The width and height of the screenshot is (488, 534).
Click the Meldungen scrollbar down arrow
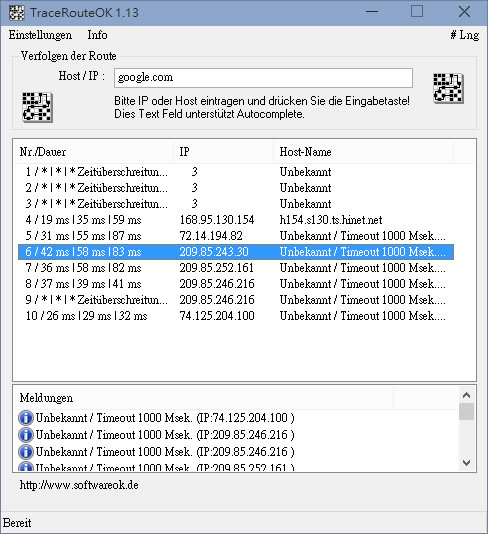point(467,462)
